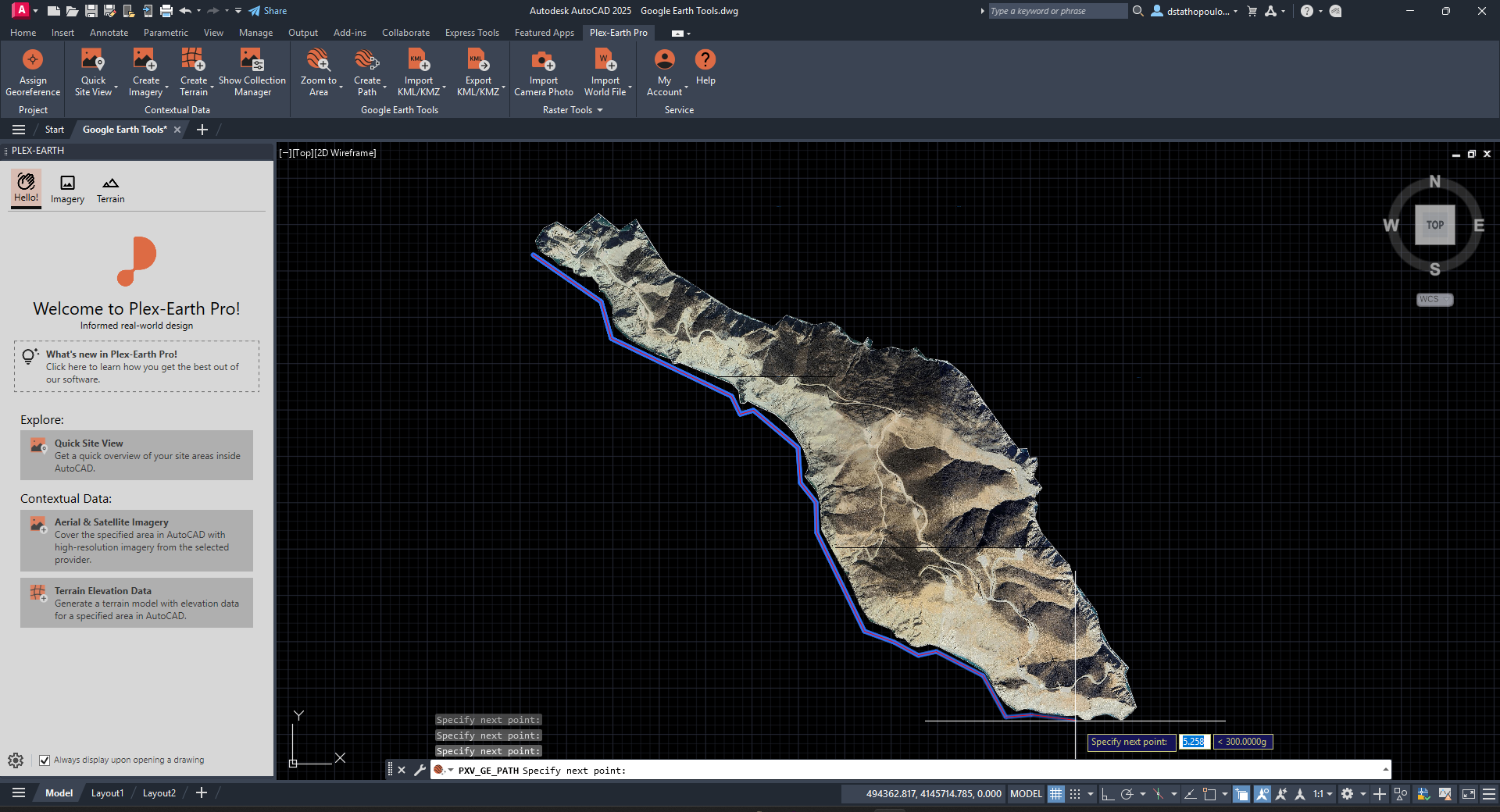Toggle object snap in status bar
The height and width of the screenshot is (812, 1500).
[x=1209, y=794]
